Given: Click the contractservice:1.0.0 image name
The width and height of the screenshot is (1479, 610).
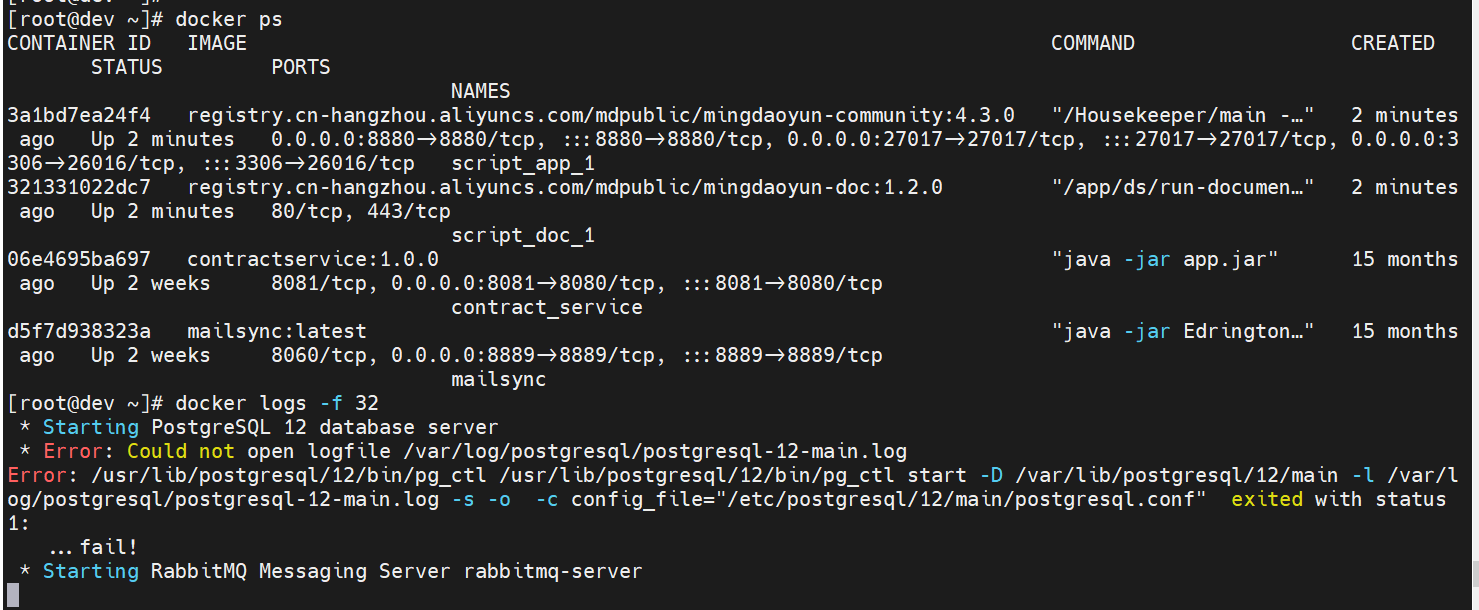Looking at the screenshot, I should point(313,259).
